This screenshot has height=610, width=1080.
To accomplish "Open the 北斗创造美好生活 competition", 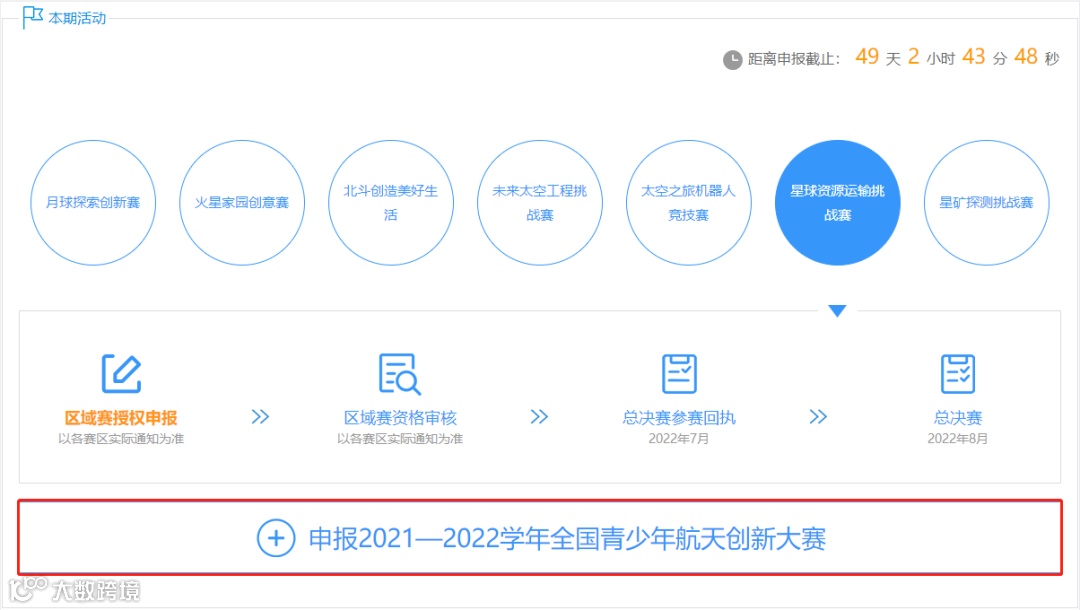I will click(x=391, y=202).
